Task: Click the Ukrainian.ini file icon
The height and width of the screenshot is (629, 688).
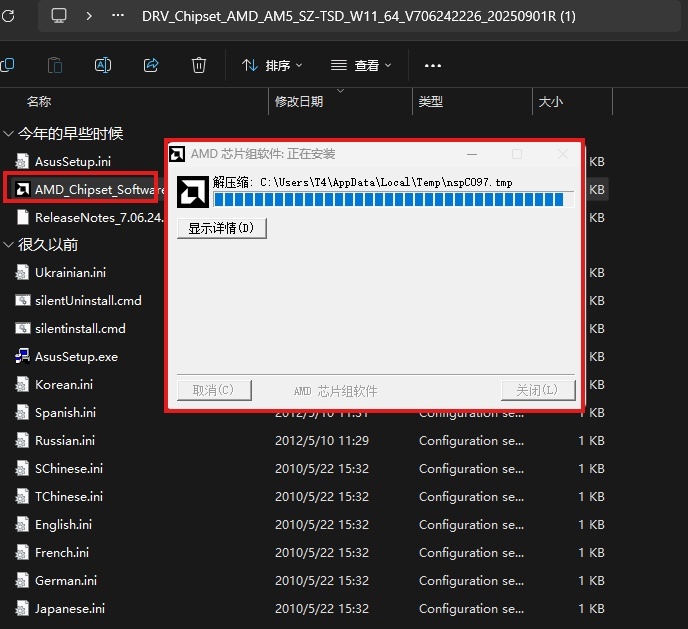Action: [22, 272]
